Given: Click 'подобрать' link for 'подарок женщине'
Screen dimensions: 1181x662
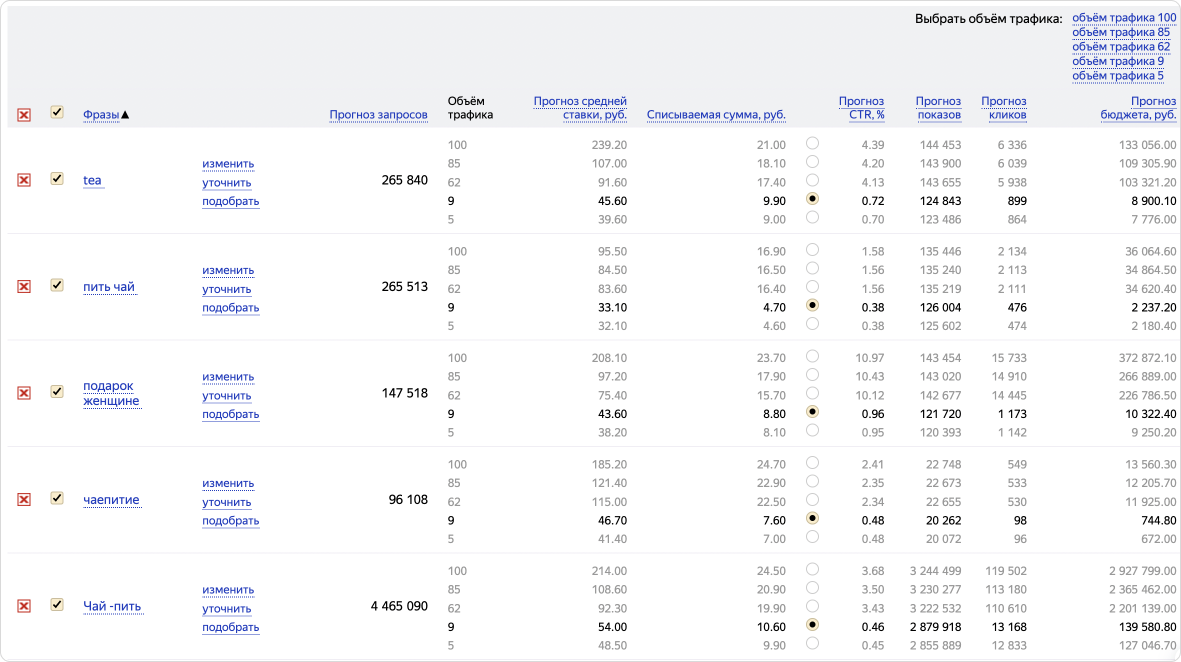Looking at the screenshot, I should pyautogui.click(x=230, y=414).
